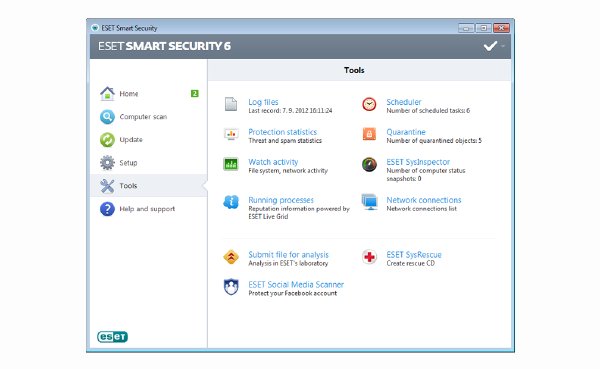
Task: Open the Watch activity link
Action: point(273,162)
